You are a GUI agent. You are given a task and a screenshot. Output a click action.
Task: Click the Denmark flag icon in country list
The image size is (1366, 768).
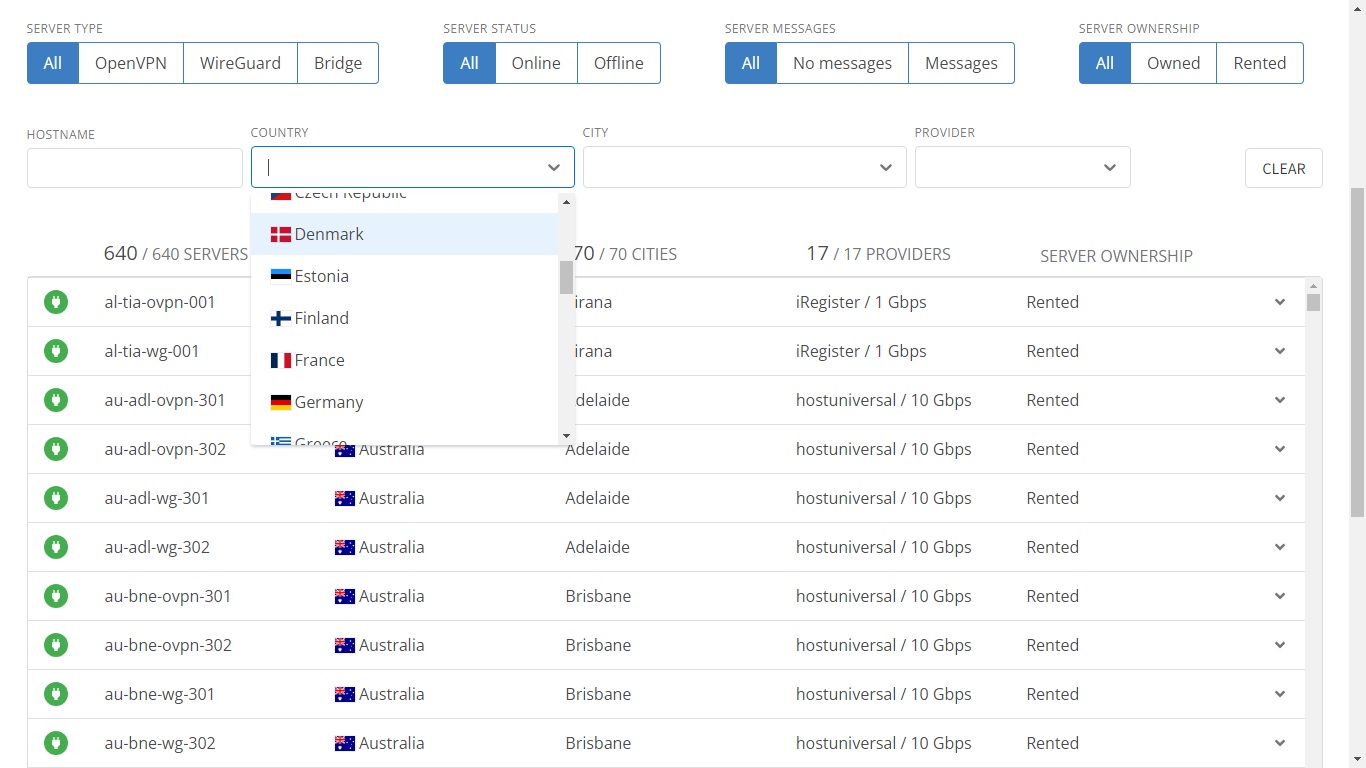pyautogui.click(x=281, y=234)
